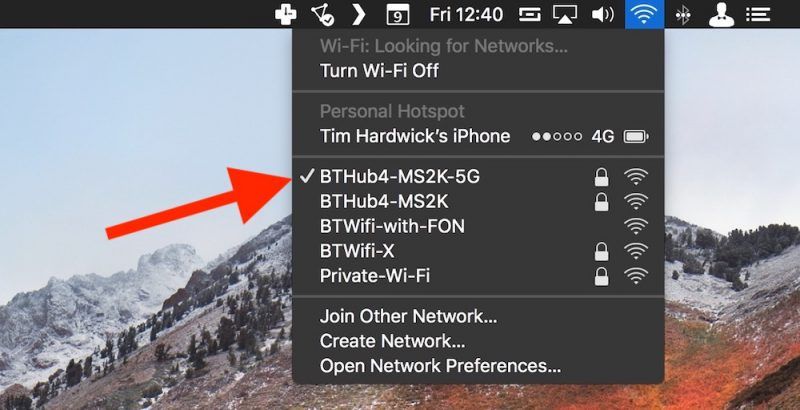Open the volume speaker icon
This screenshot has width=800, height=410.
603,14
